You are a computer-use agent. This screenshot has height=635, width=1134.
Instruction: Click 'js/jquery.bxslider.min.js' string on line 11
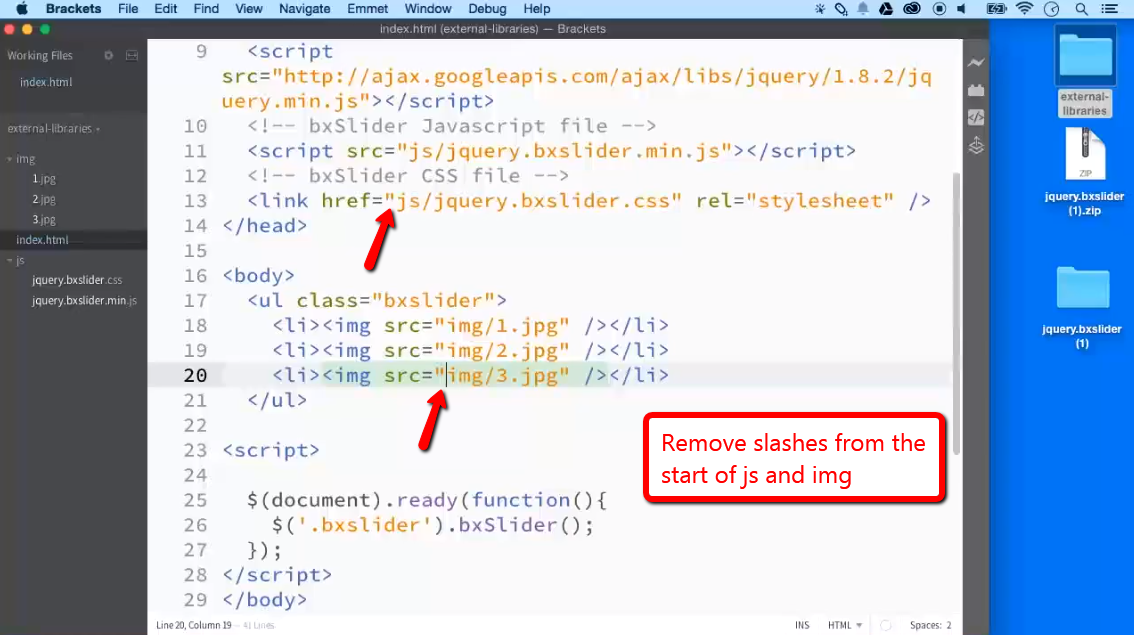565,151
